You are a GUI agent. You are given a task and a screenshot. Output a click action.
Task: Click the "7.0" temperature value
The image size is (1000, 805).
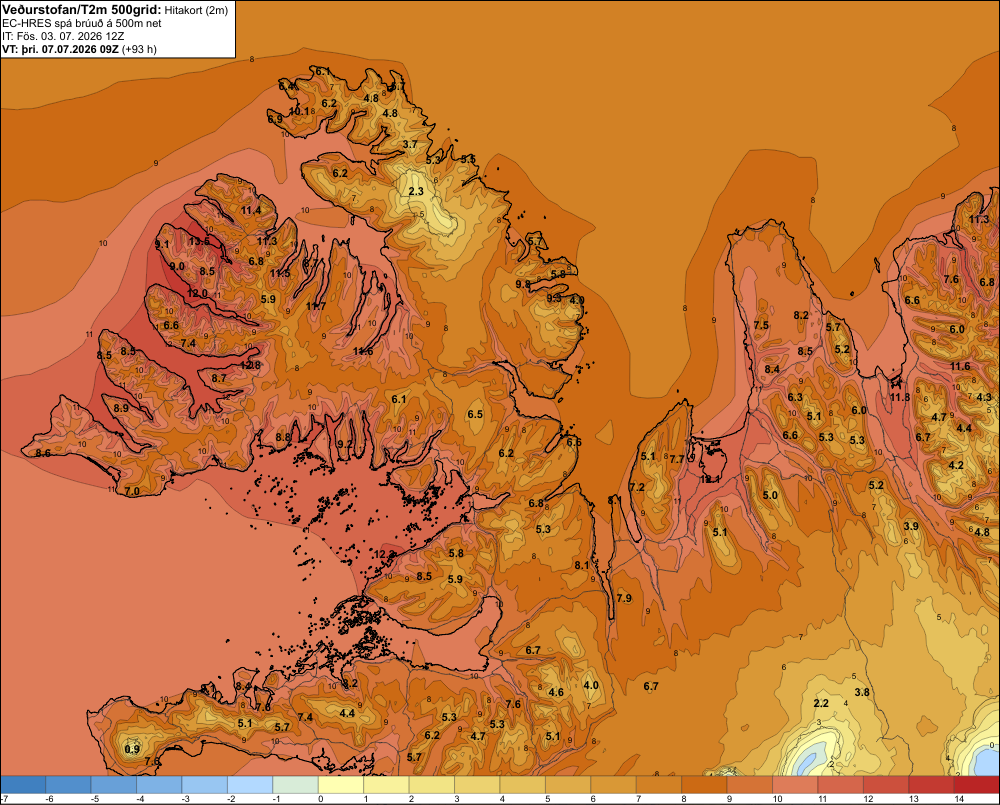pos(132,491)
